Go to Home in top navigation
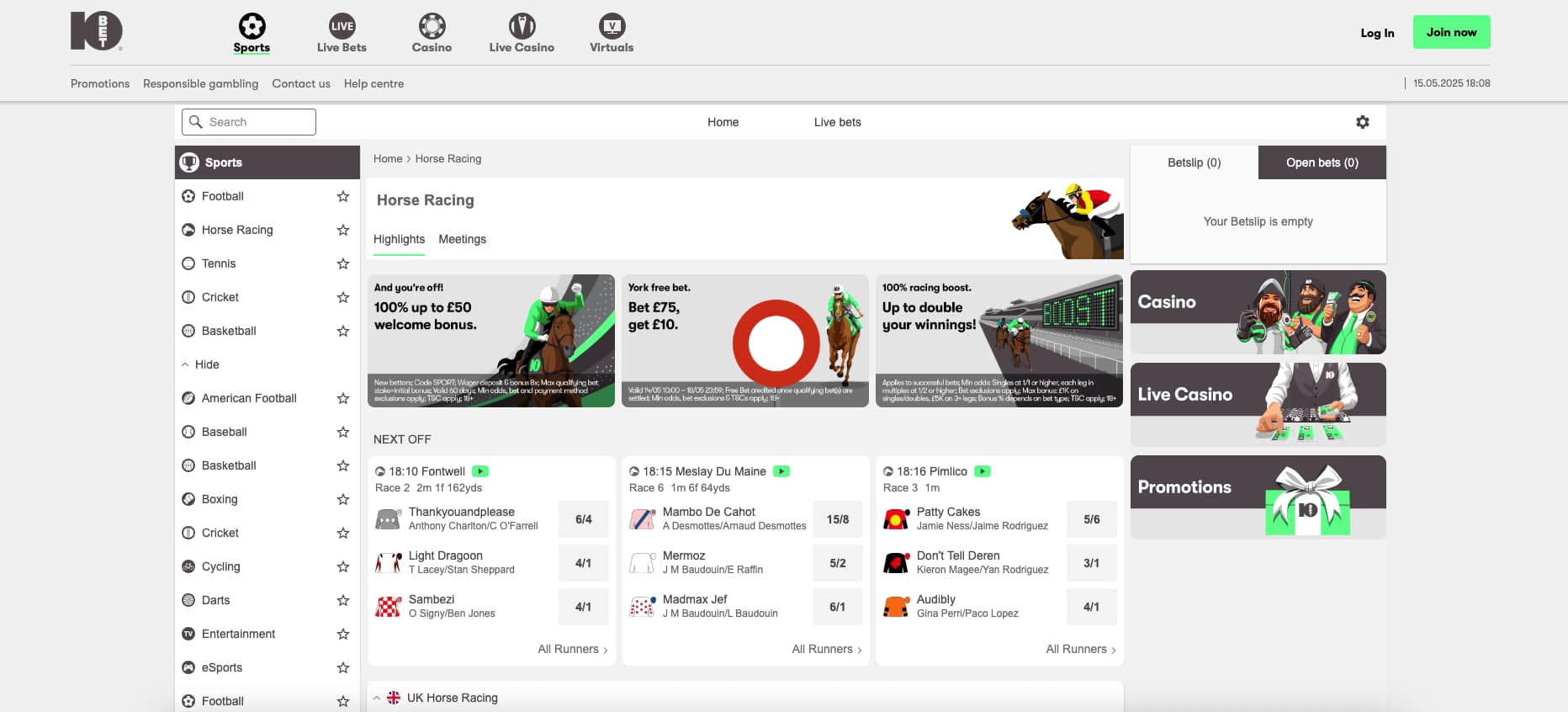 point(723,122)
